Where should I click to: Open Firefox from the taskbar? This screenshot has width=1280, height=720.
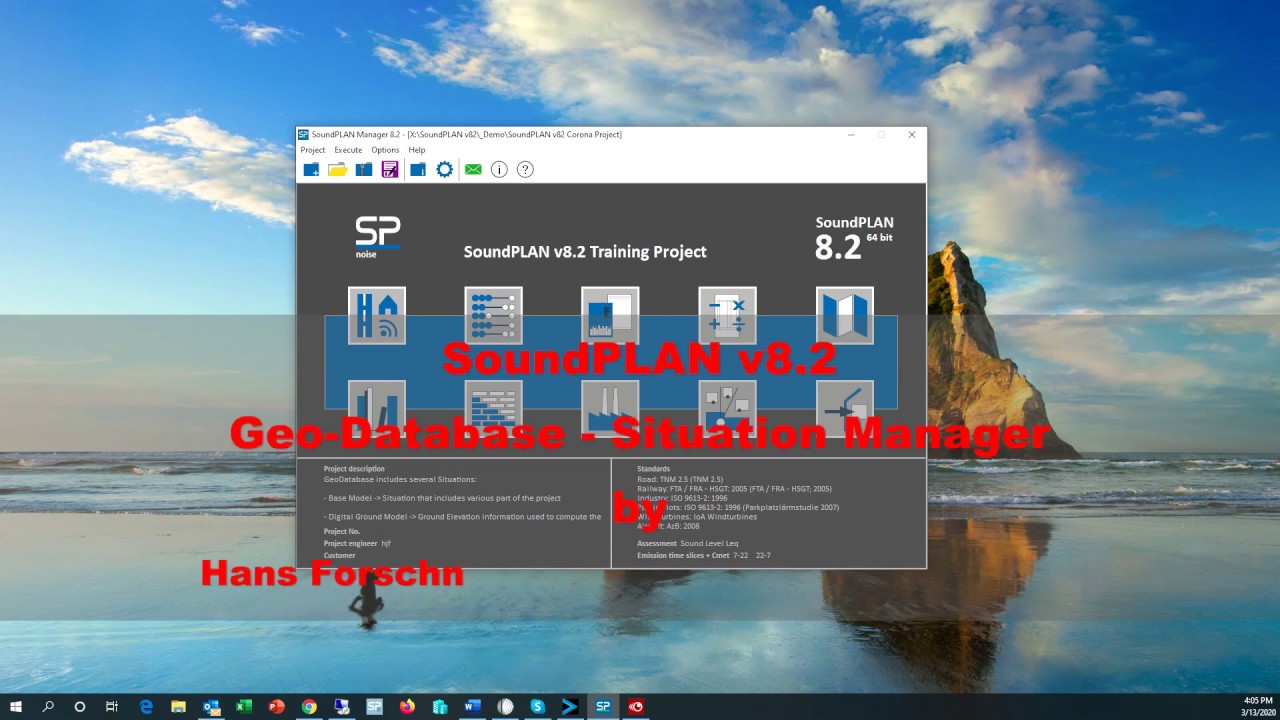[x=407, y=707]
